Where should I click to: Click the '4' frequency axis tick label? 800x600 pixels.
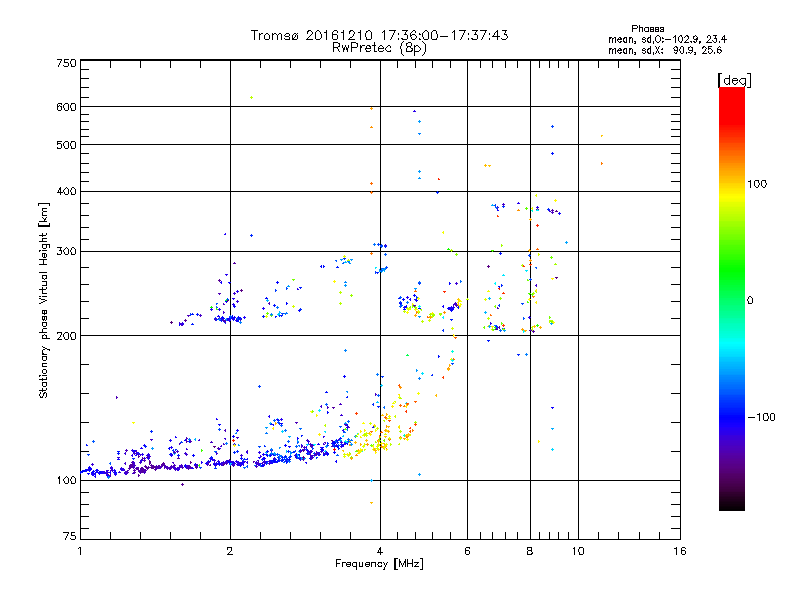380,551
